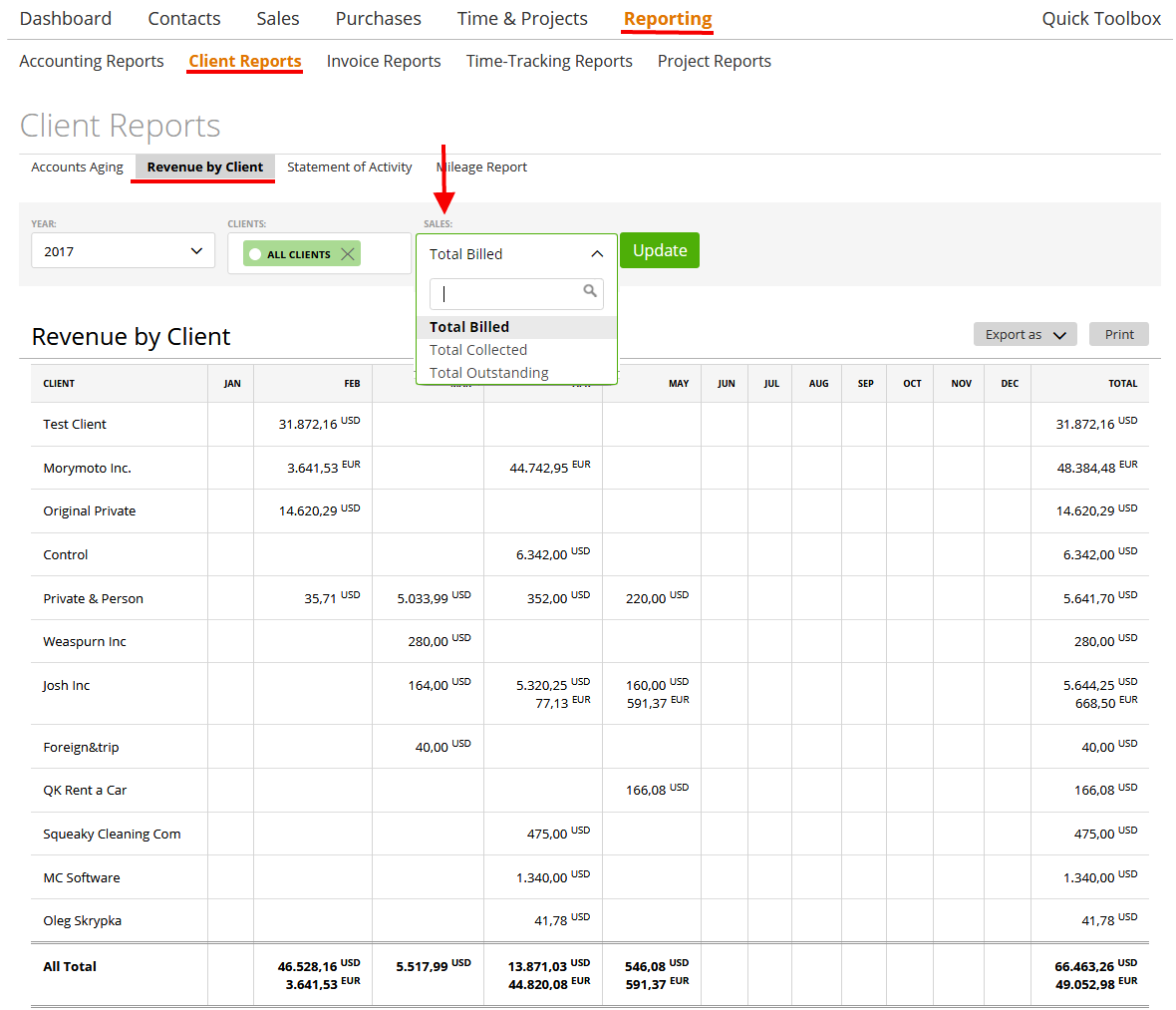
Task: Select Total Collected from the Sales dropdown
Action: coord(477,349)
